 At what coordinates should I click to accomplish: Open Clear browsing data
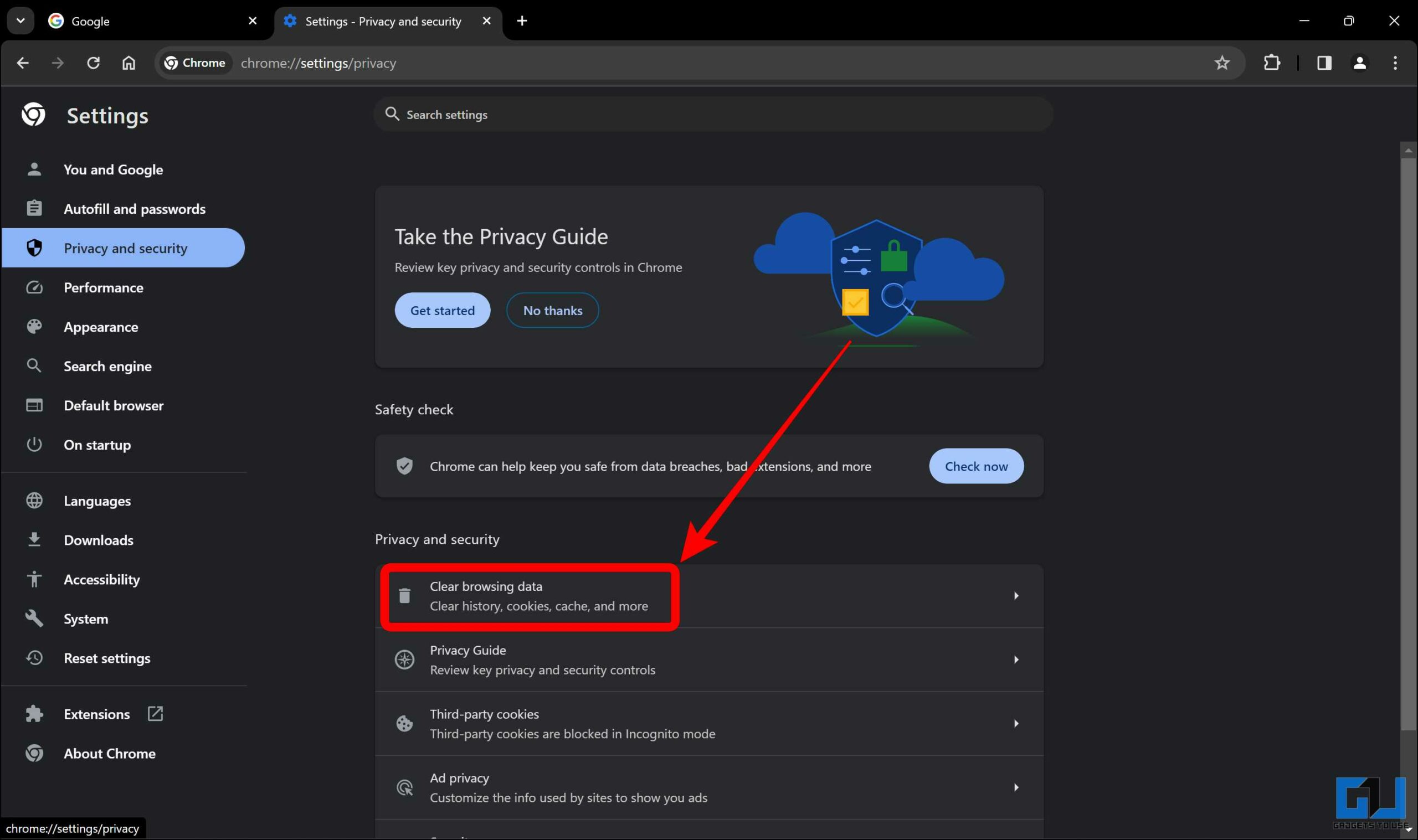pyautogui.click(x=710, y=596)
